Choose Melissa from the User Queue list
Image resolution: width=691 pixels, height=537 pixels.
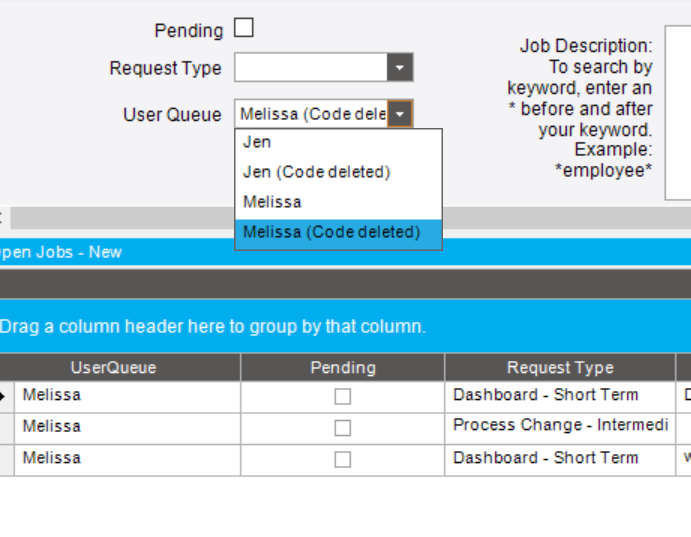click(338, 202)
